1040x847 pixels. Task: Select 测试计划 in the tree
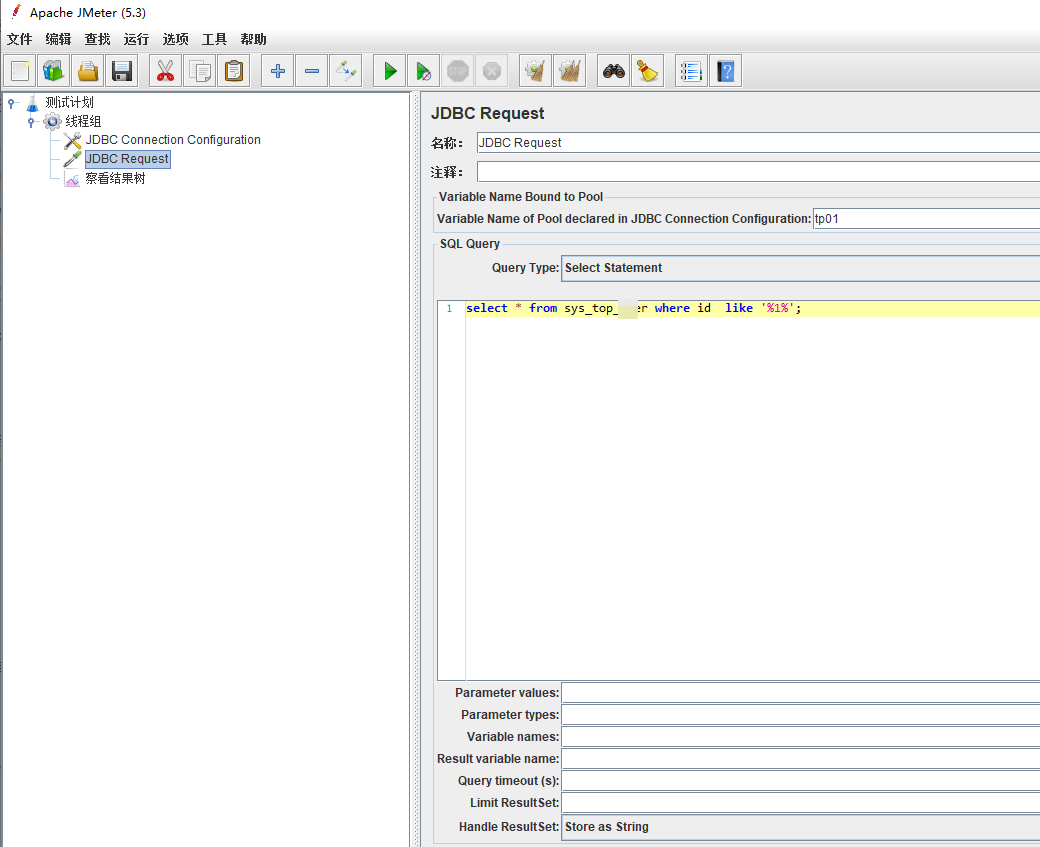[x=70, y=103]
